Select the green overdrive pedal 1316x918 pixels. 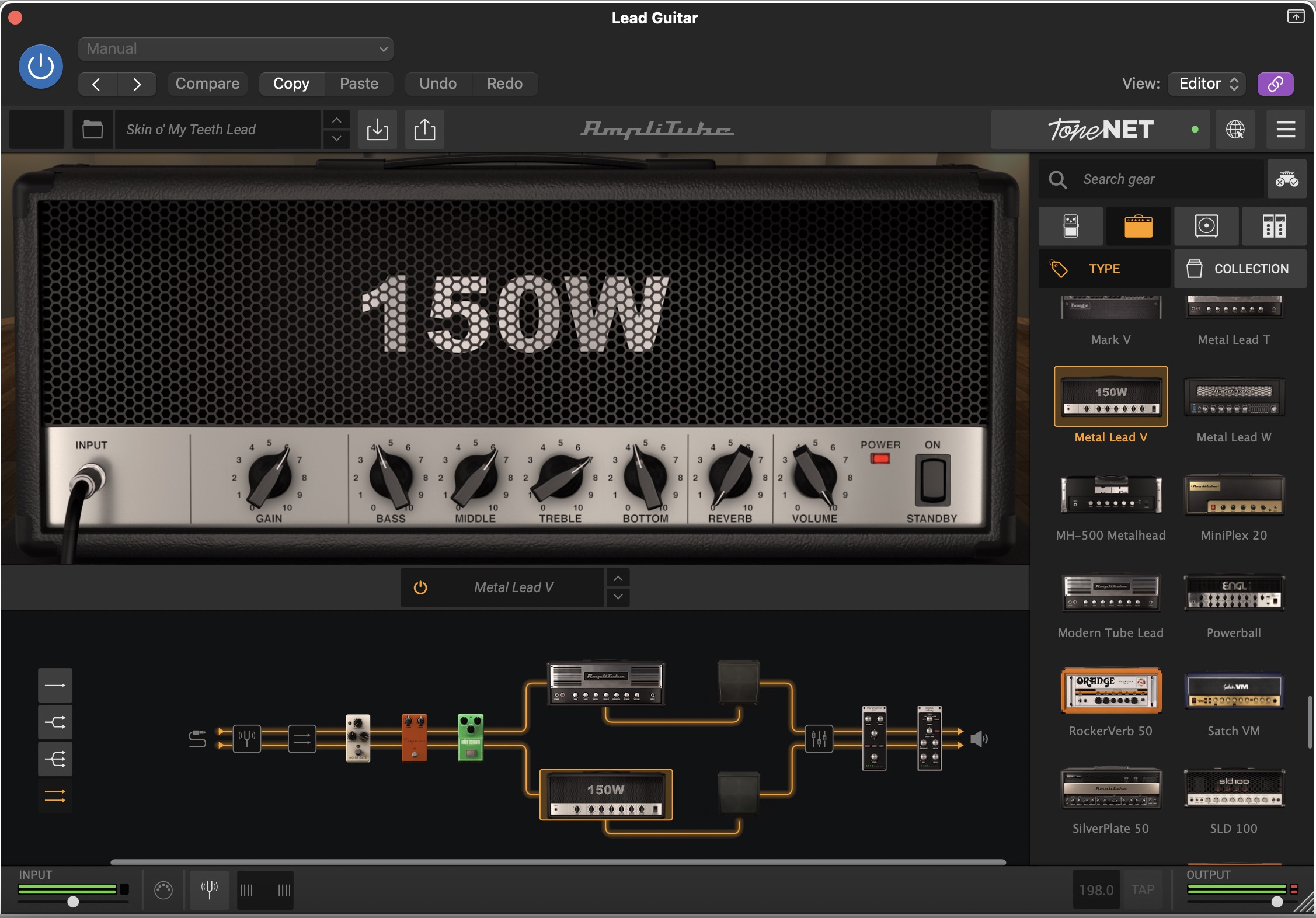tap(471, 738)
